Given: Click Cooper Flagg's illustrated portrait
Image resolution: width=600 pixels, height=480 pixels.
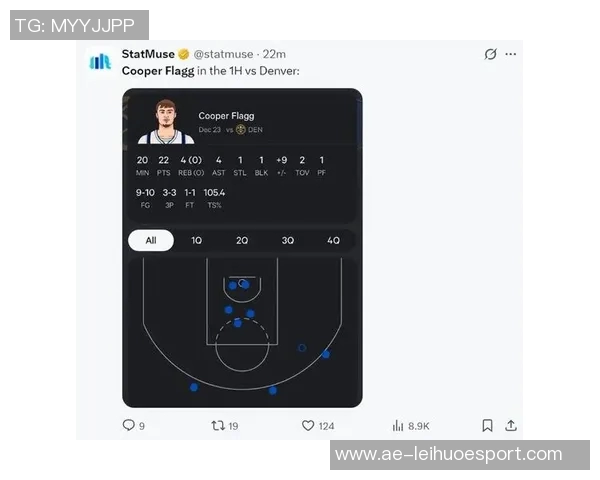Looking at the screenshot, I should coord(166,122).
